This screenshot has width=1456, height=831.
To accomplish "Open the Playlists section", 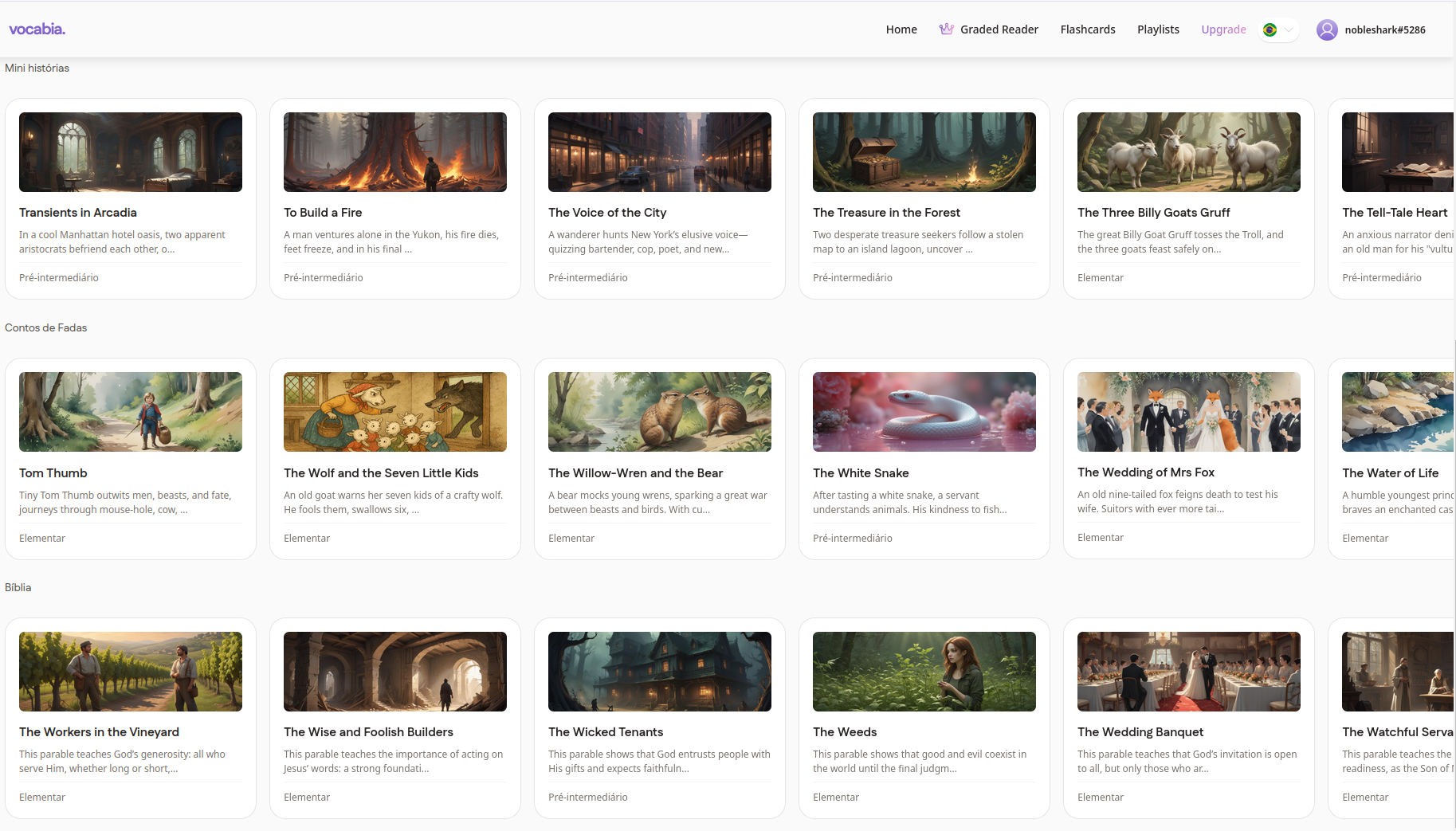I will [1158, 29].
